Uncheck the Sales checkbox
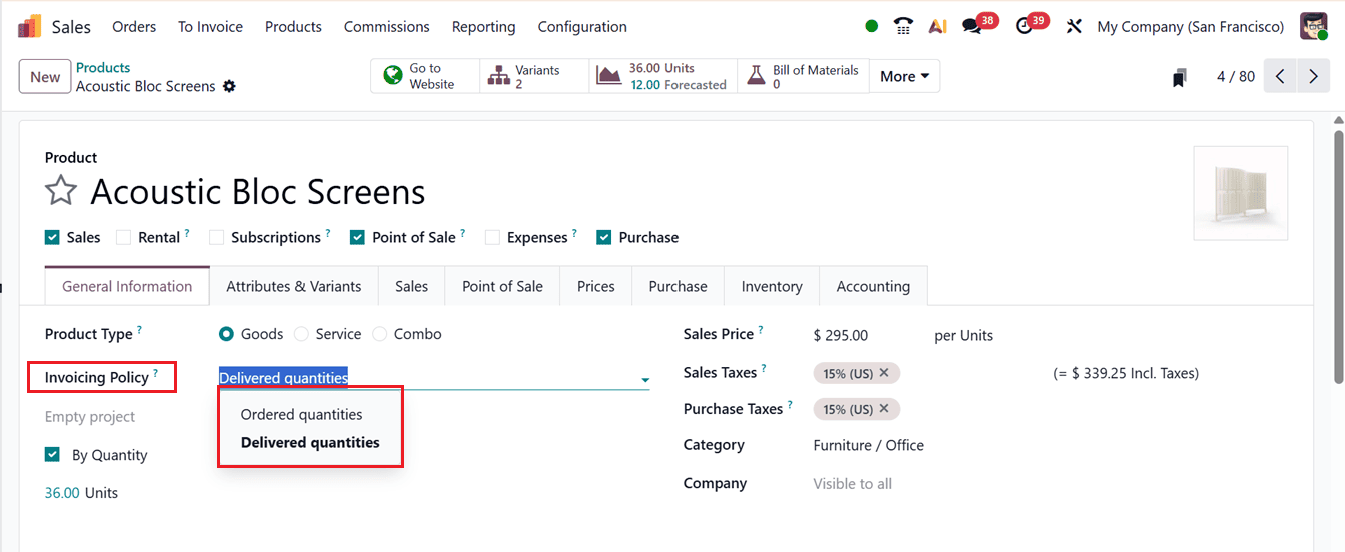Viewport: 1345px width, 552px height. pos(52,237)
